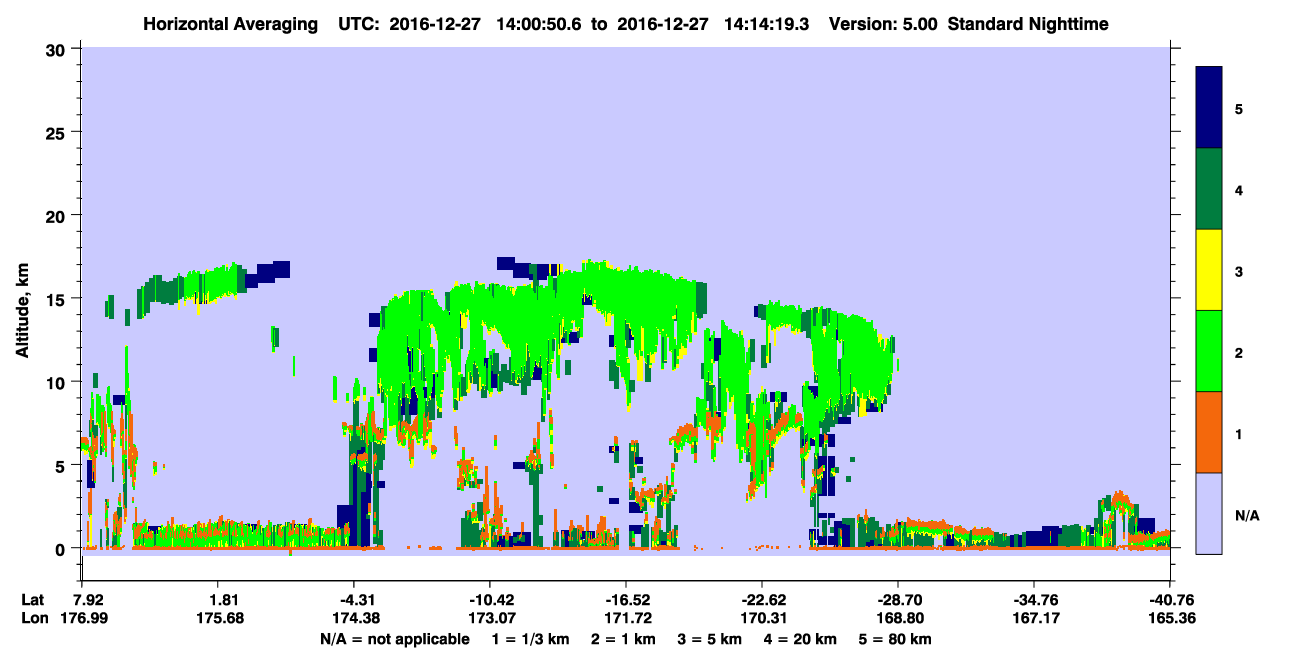Click the colorbar label '4'

pos(1239,190)
